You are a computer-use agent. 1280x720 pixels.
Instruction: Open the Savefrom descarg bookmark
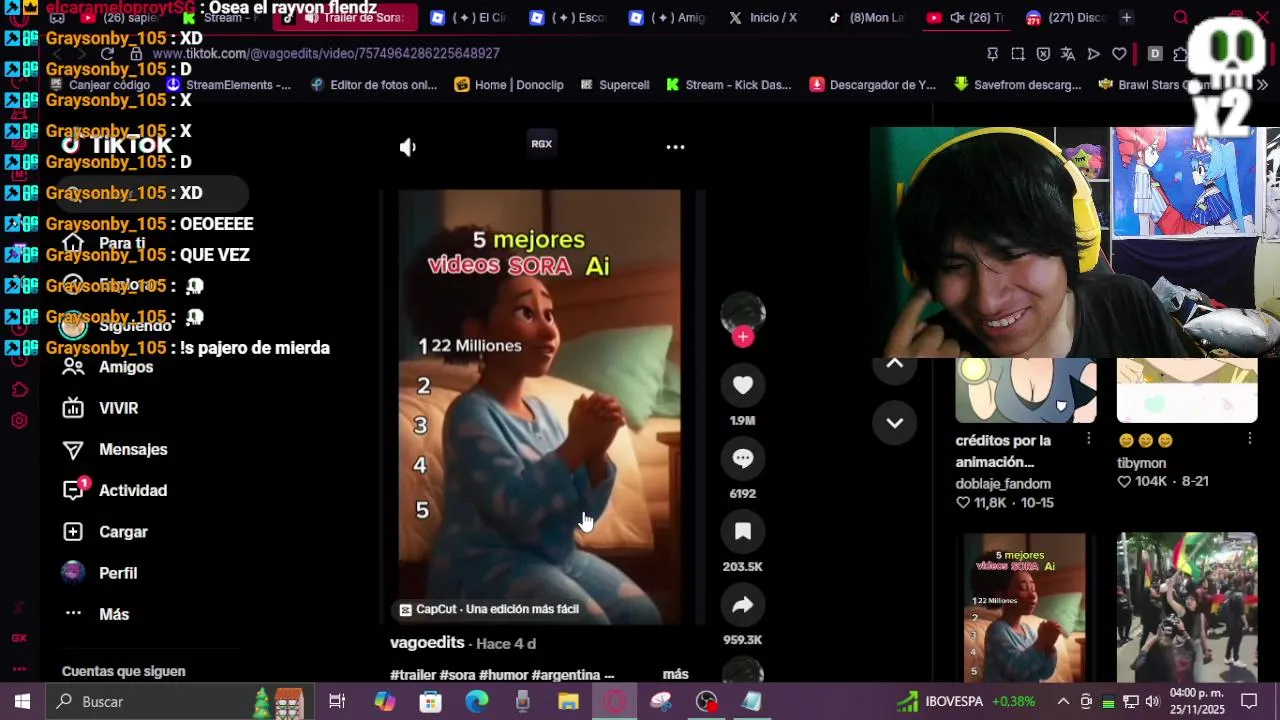click(x=1018, y=85)
